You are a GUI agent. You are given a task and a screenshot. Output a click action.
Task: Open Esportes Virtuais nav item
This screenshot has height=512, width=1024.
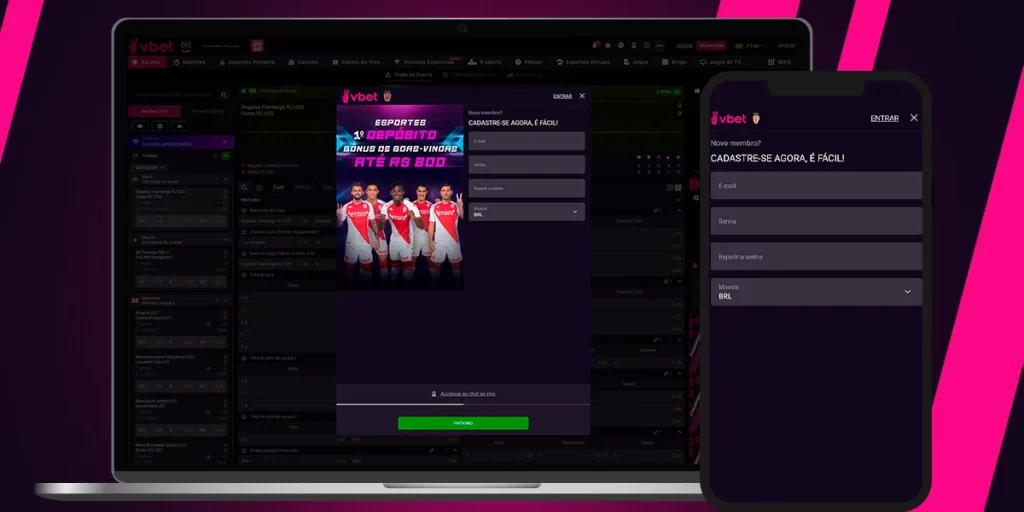[583, 62]
